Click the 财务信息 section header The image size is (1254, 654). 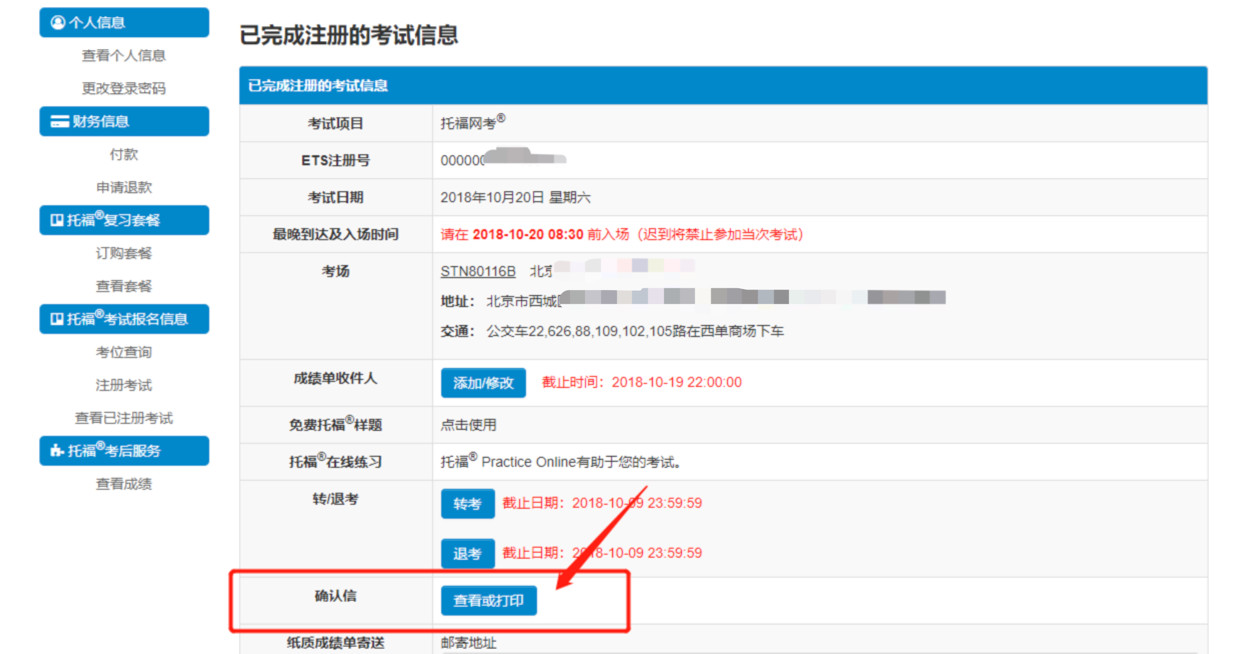coord(124,122)
